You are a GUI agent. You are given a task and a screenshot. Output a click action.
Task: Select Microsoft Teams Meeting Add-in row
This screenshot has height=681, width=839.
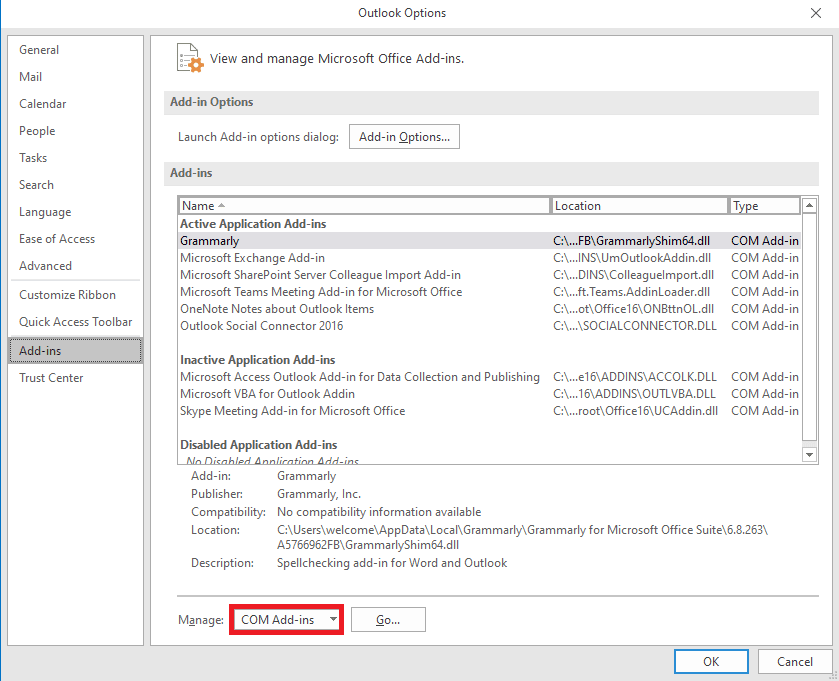(x=490, y=292)
